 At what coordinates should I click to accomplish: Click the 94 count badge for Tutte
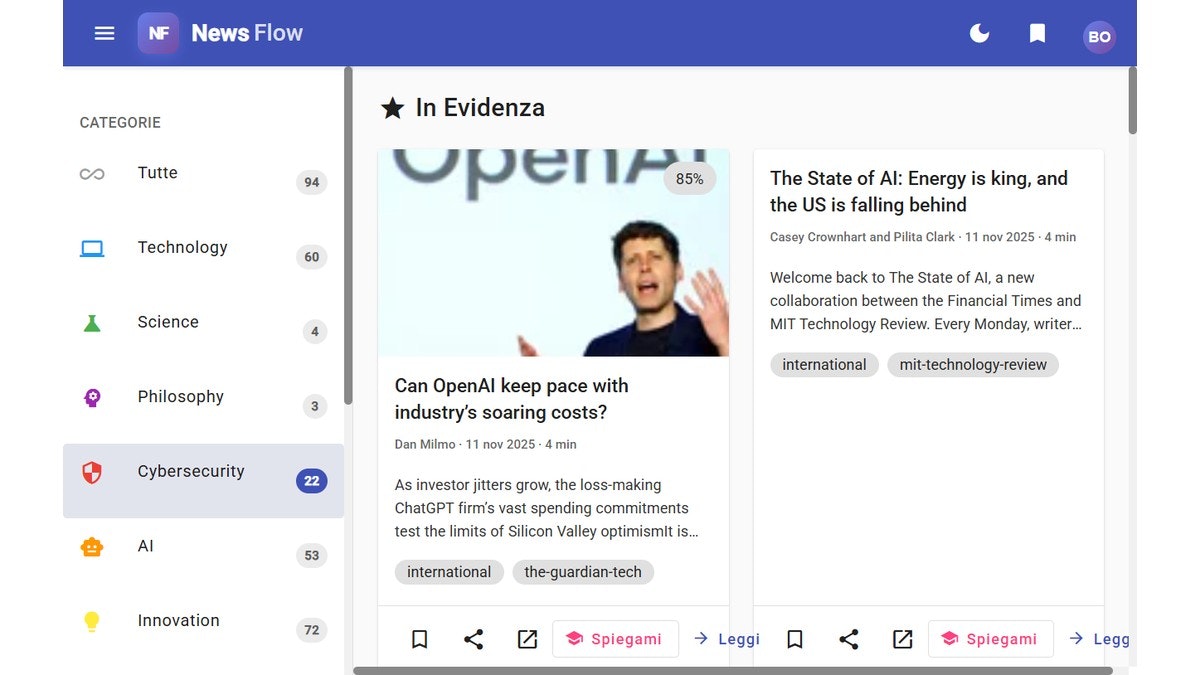(312, 182)
